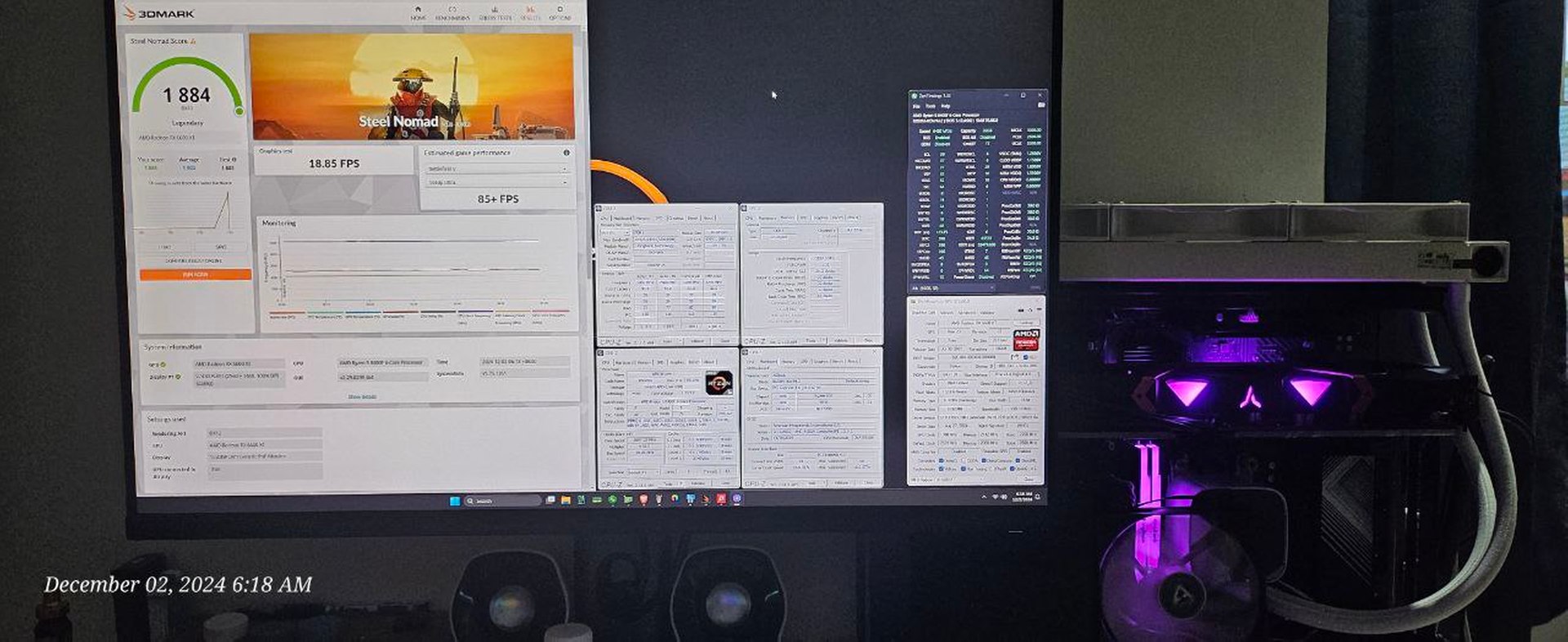1568x642 pixels.
Task: Toggle the DirectCompute checkbox in GPU-Z
Action: pos(984,460)
